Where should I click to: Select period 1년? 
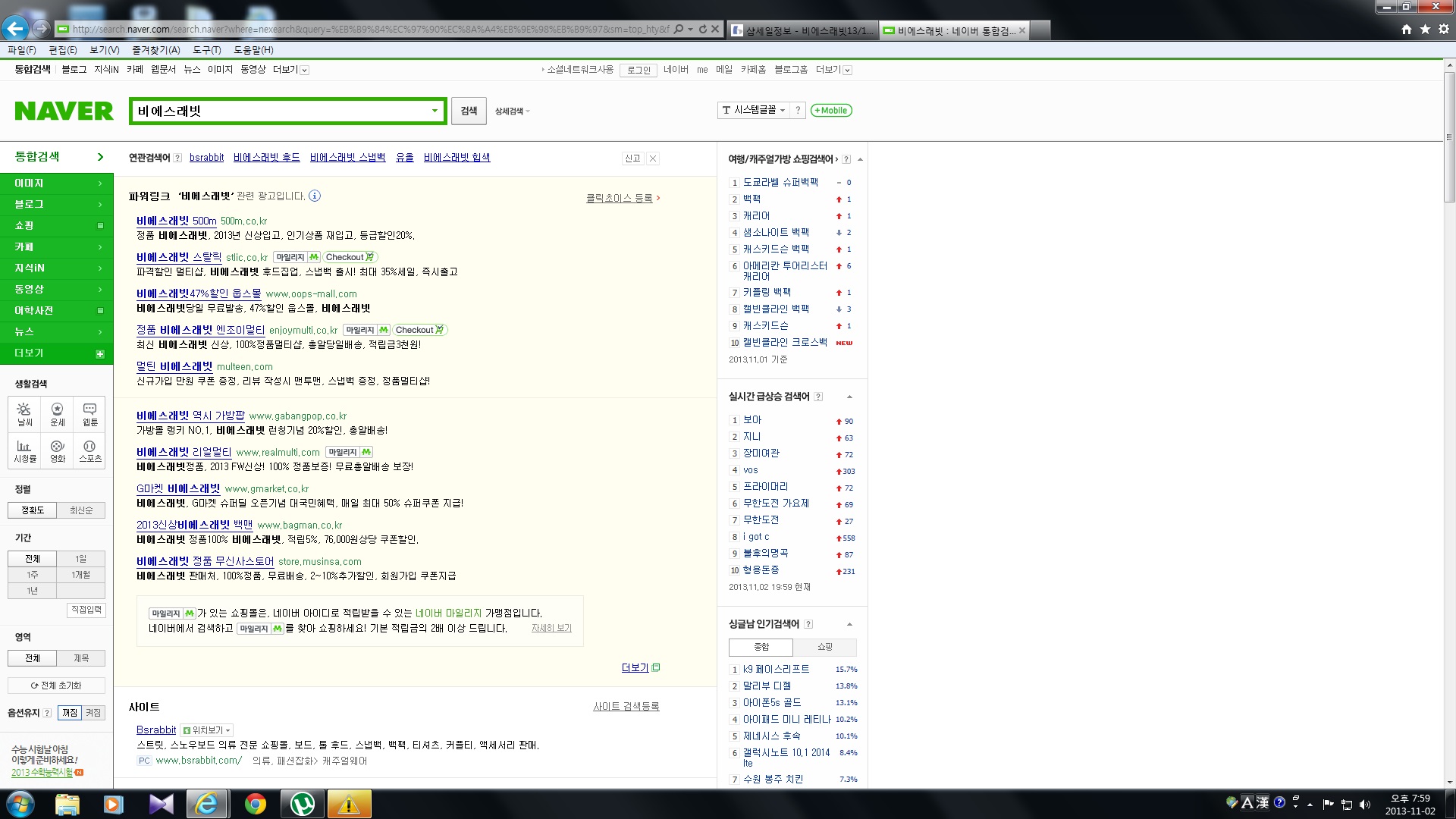click(x=33, y=591)
